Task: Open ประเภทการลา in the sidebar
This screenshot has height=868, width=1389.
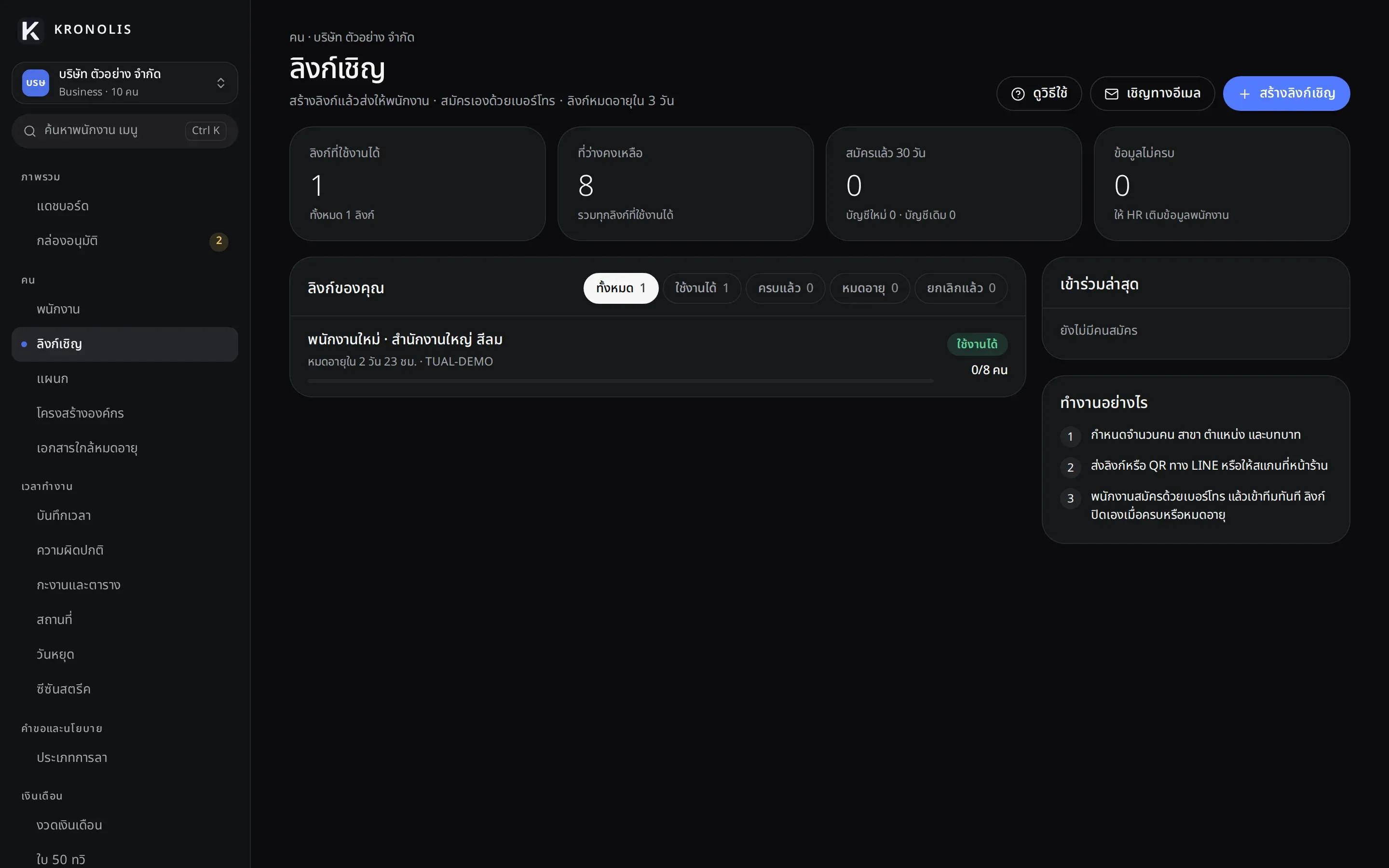Action: click(124, 758)
